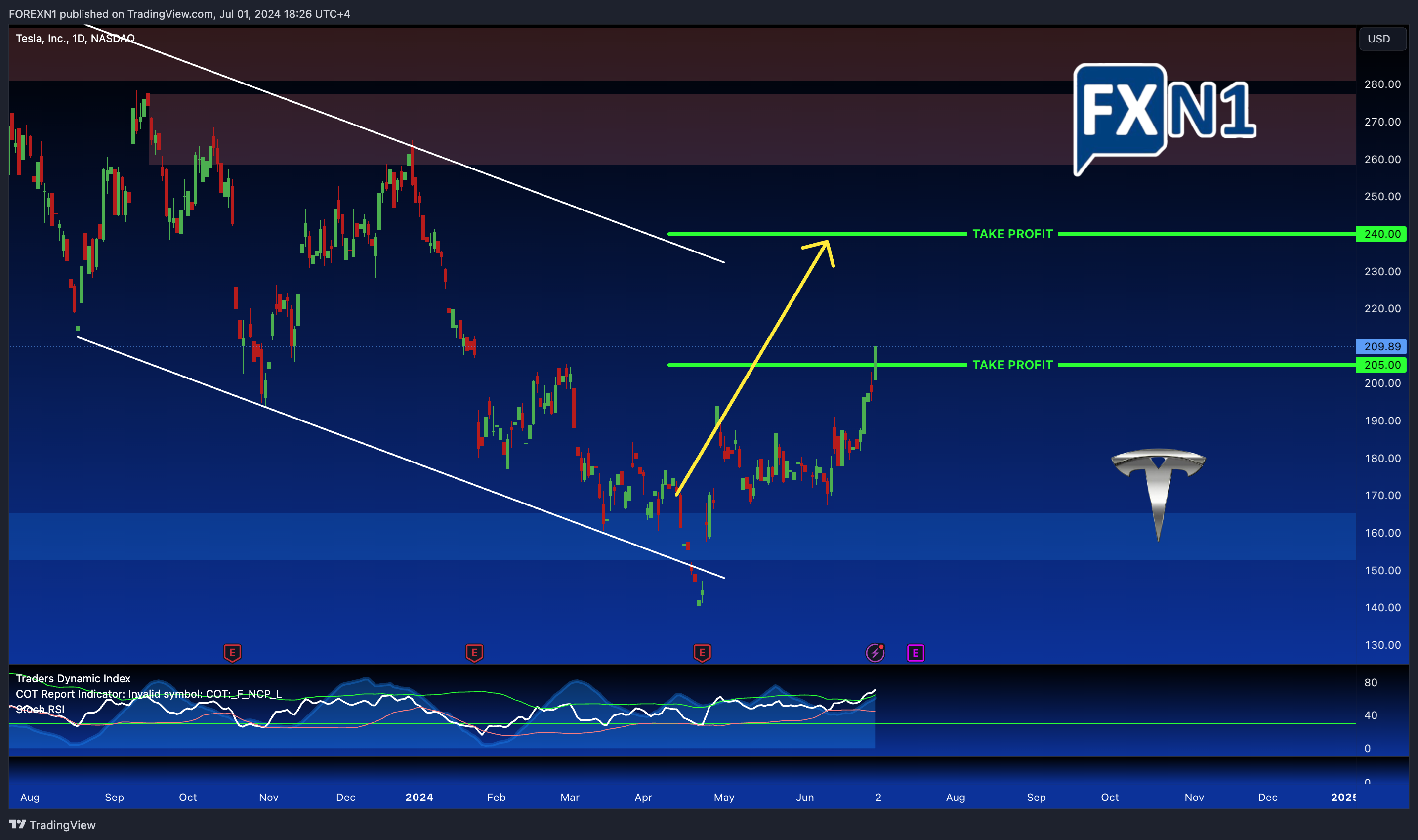
Task: Click the Aug 2023 time axis label
Action: pos(30,797)
